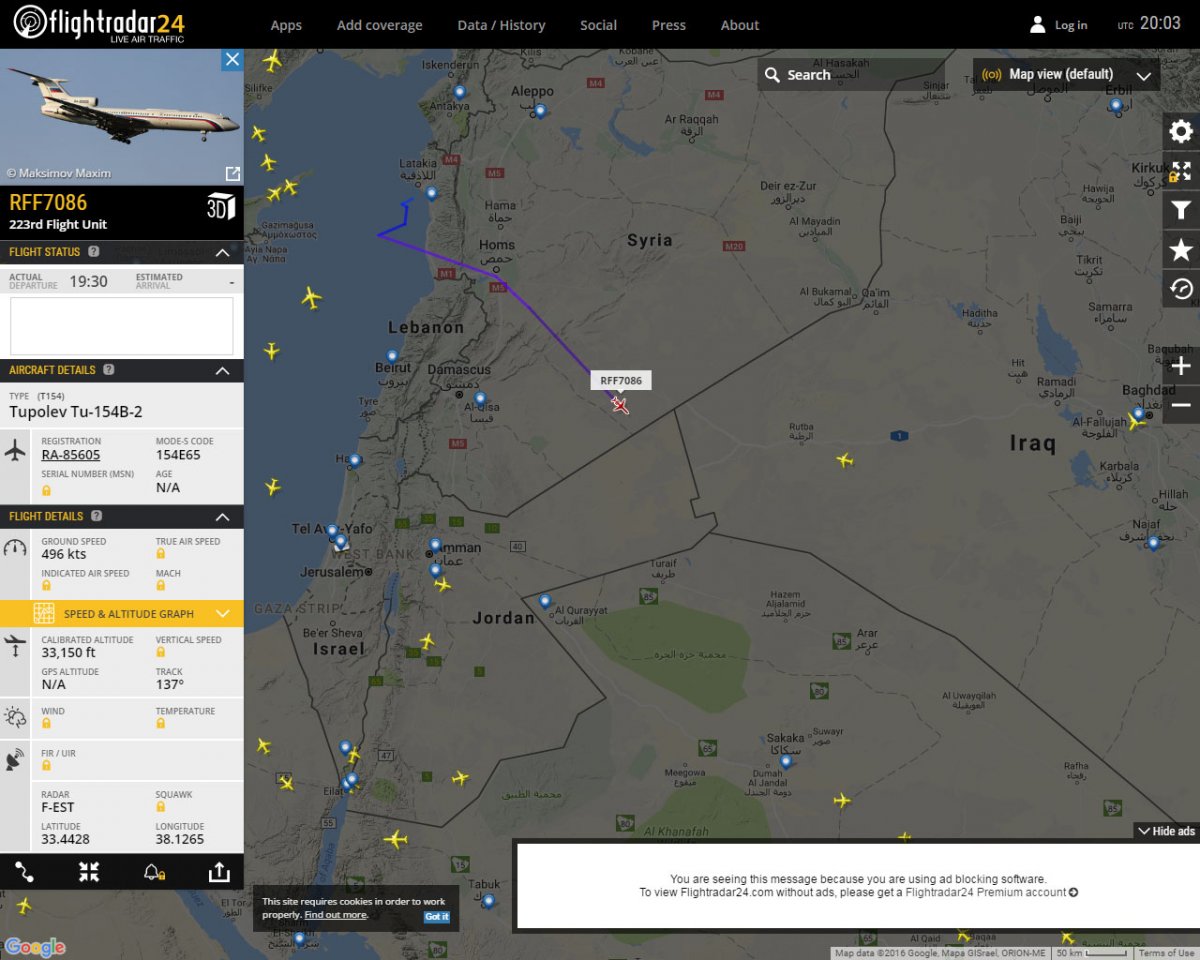Click lock icon under Wind

point(47,724)
